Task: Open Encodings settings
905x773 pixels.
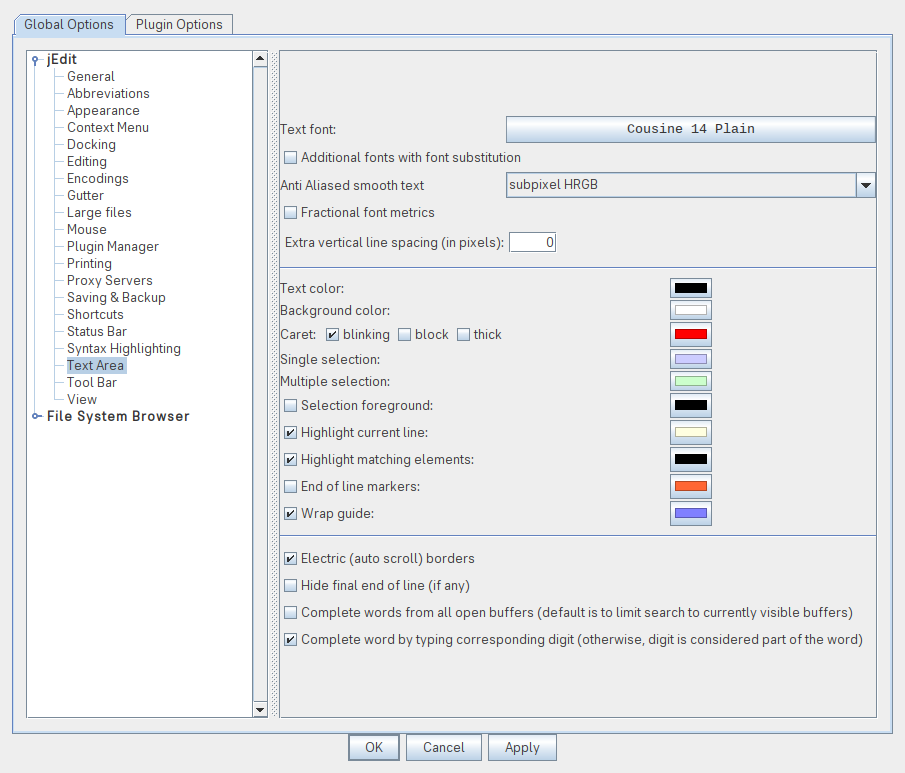Action: pyautogui.click(x=98, y=178)
